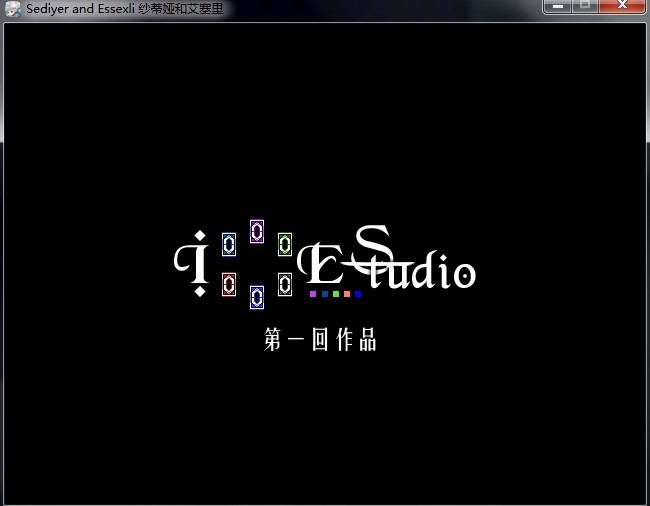Pick the salmon pink square under logo
The width and height of the screenshot is (650, 506).
click(x=347, y=294)
